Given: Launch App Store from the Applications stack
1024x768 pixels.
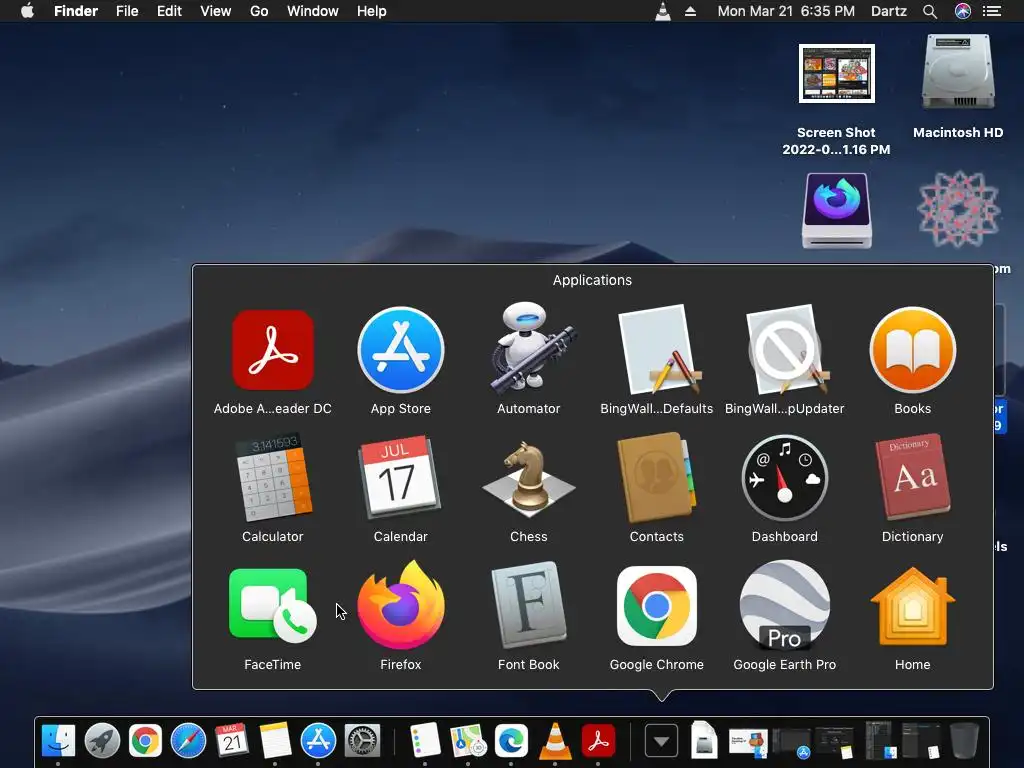Looking at the screenshot, I should click(x=401, y=349).
